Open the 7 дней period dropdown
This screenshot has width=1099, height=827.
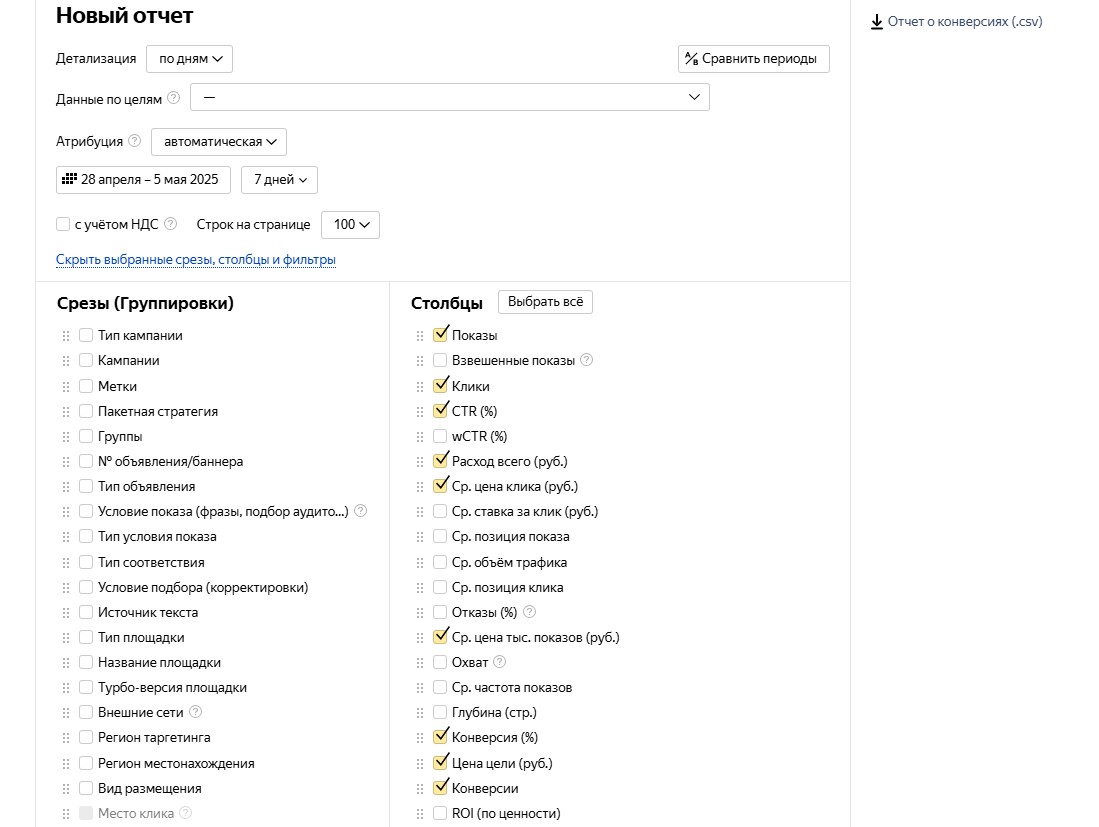280,180
